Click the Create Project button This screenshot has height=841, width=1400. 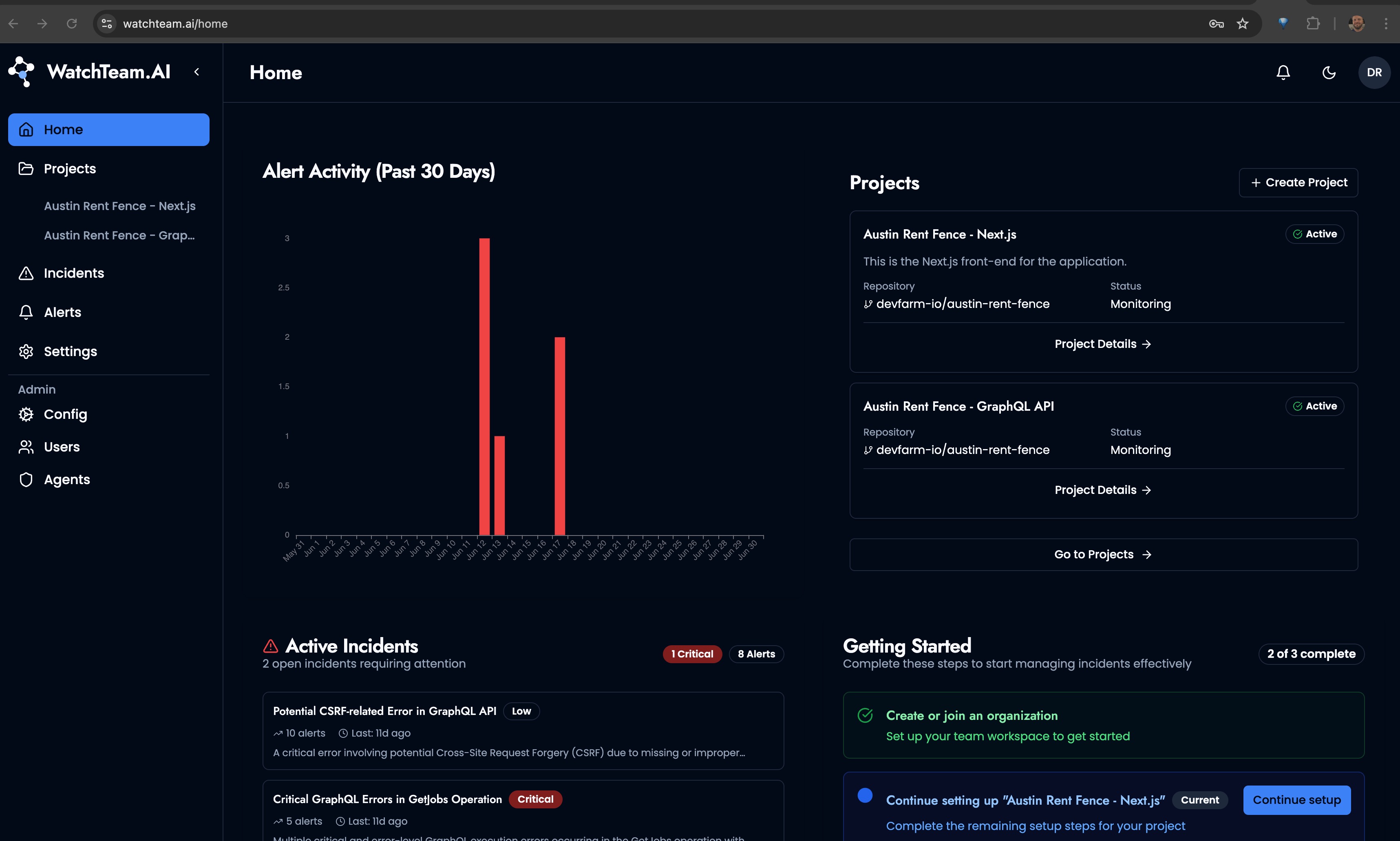[1298, 182]
